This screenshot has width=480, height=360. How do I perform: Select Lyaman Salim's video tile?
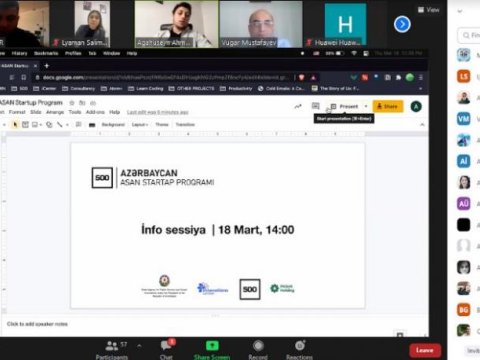(x=92, y=24)
